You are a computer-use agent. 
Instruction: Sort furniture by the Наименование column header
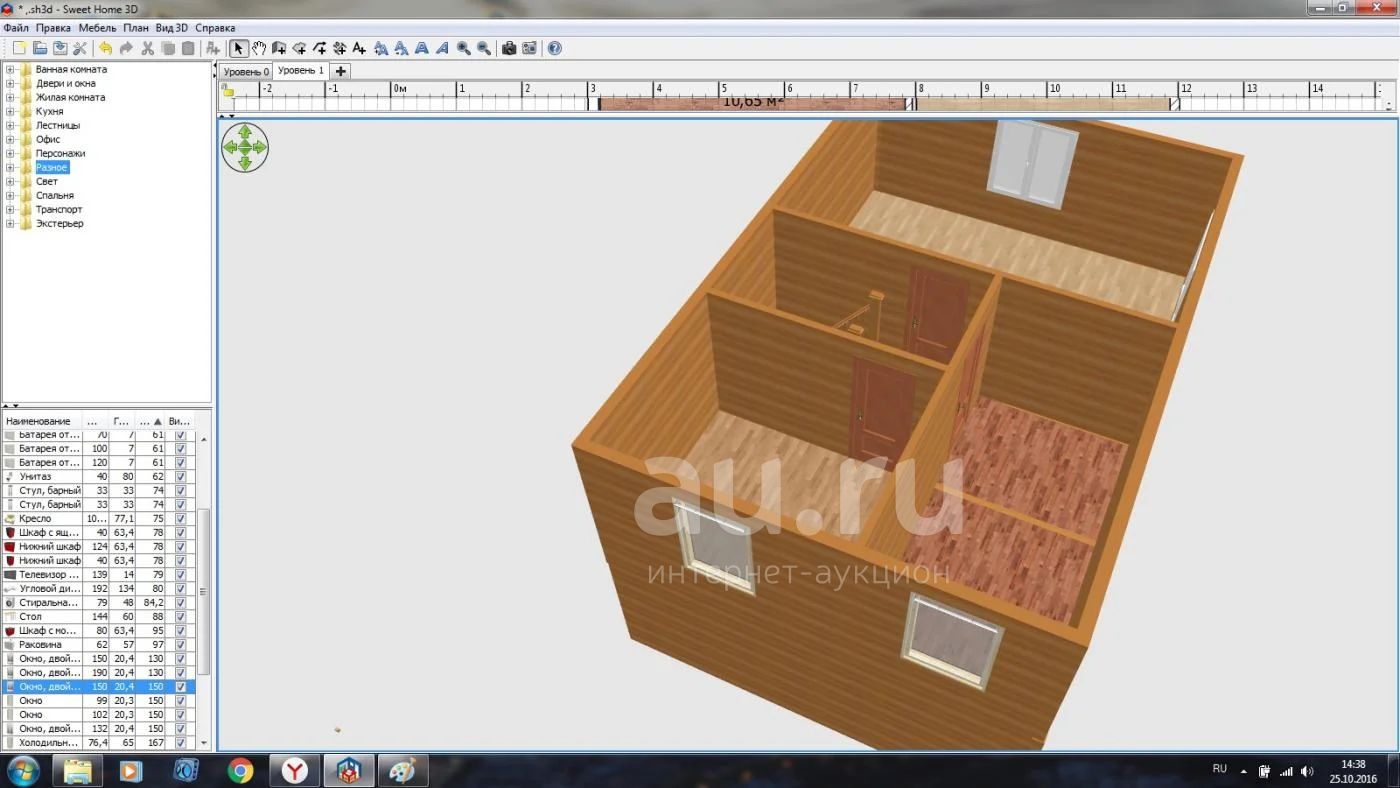(40, 421)
